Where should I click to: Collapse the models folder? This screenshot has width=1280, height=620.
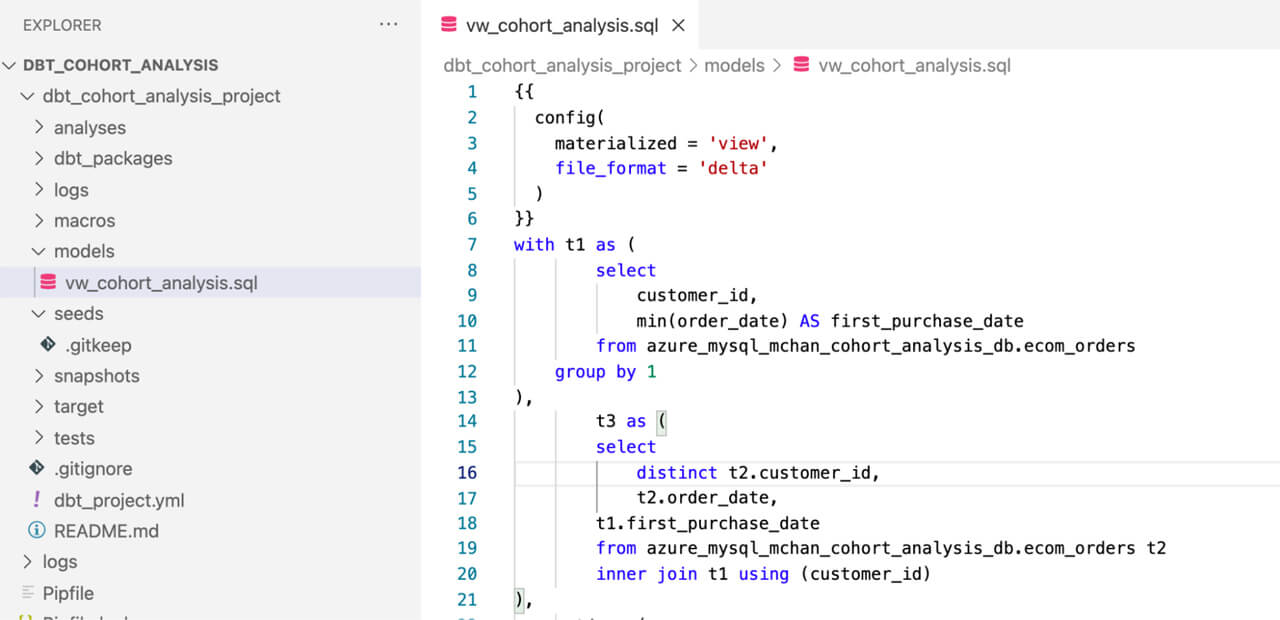pos(39,251)
